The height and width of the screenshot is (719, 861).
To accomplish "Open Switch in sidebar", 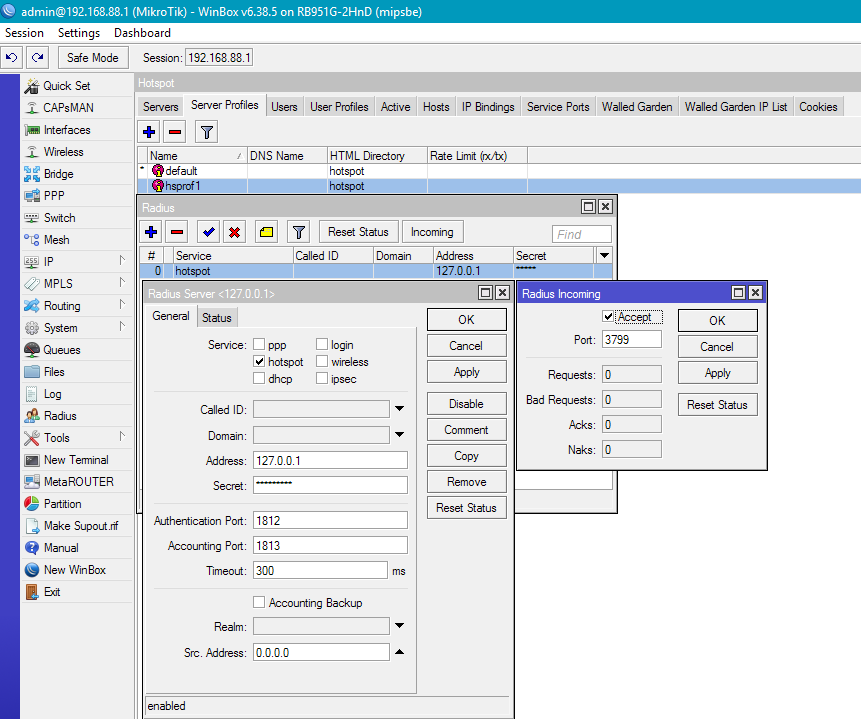I will (x=59, y=218).
